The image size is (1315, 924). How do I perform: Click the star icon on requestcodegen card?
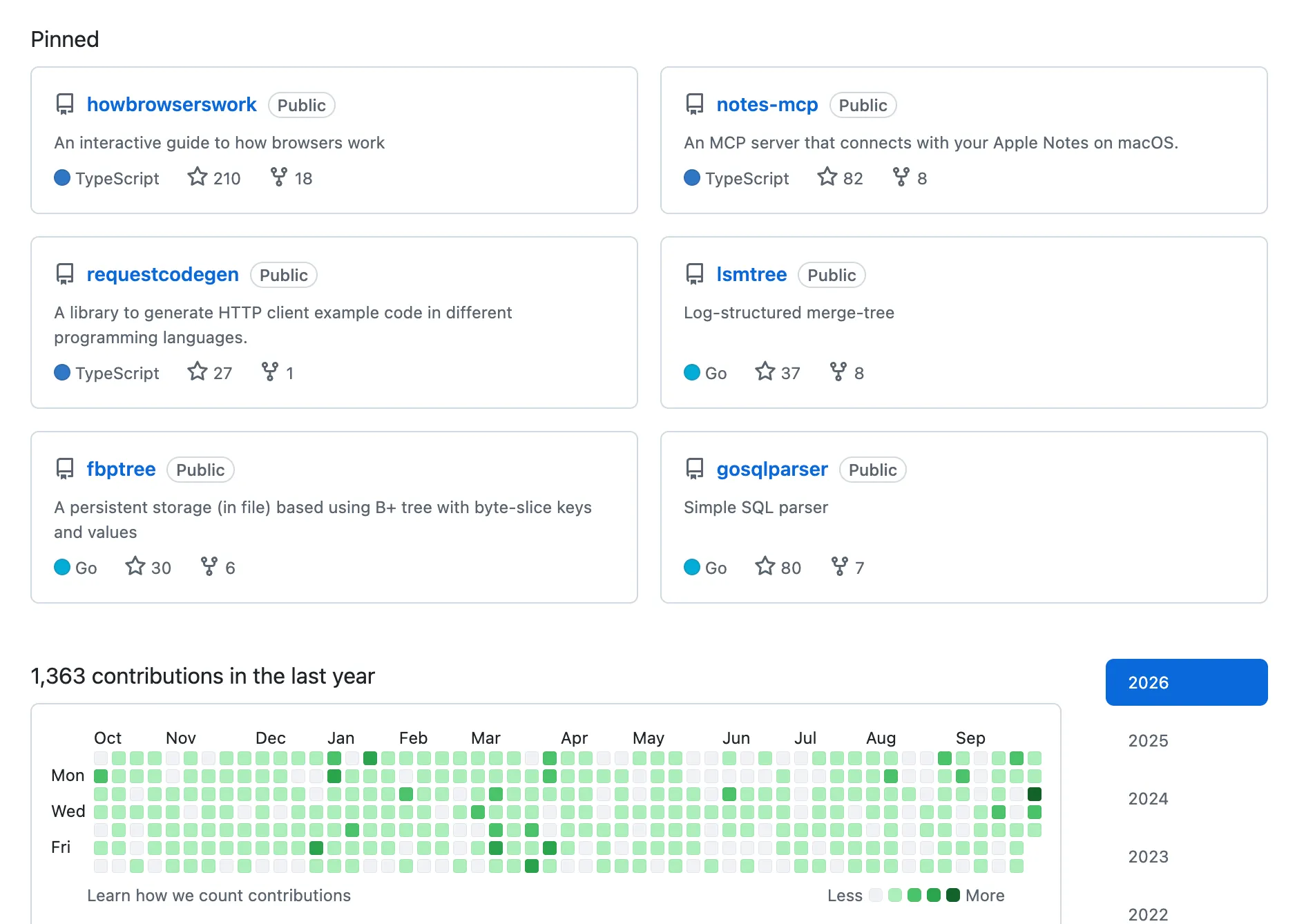tap(198, 372)
